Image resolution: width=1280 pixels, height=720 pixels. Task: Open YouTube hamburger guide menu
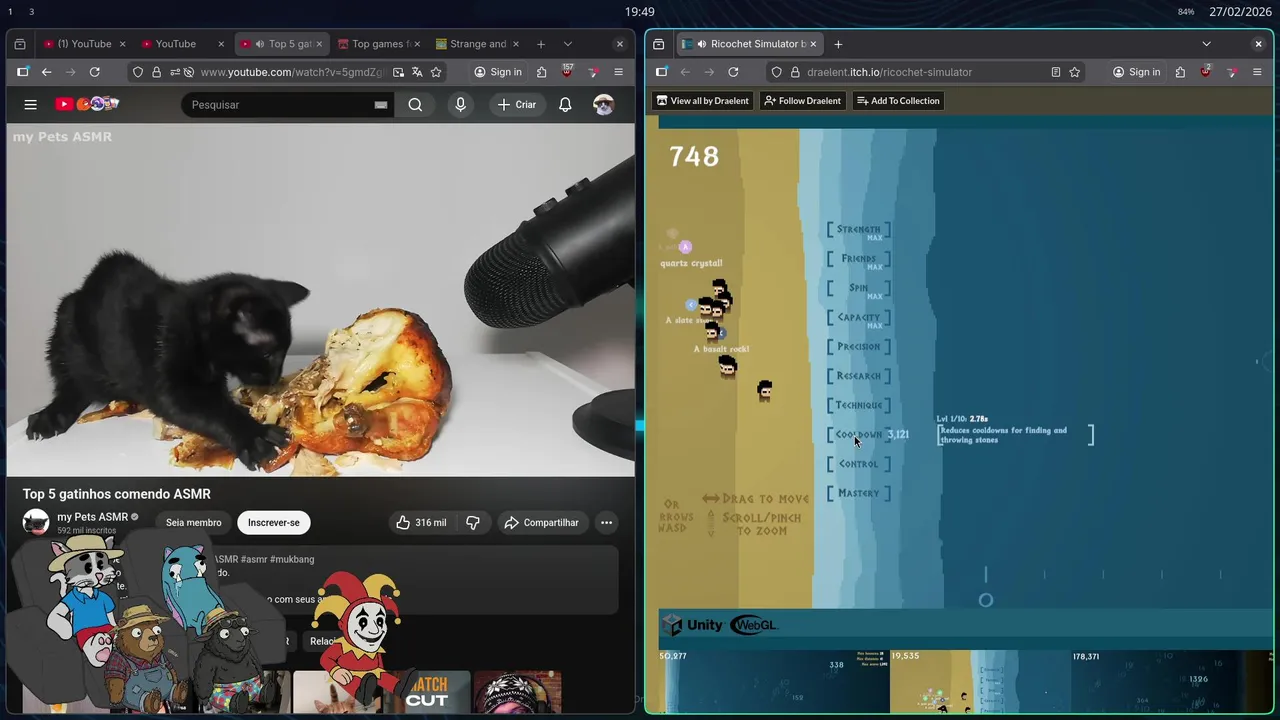(31, 104)
